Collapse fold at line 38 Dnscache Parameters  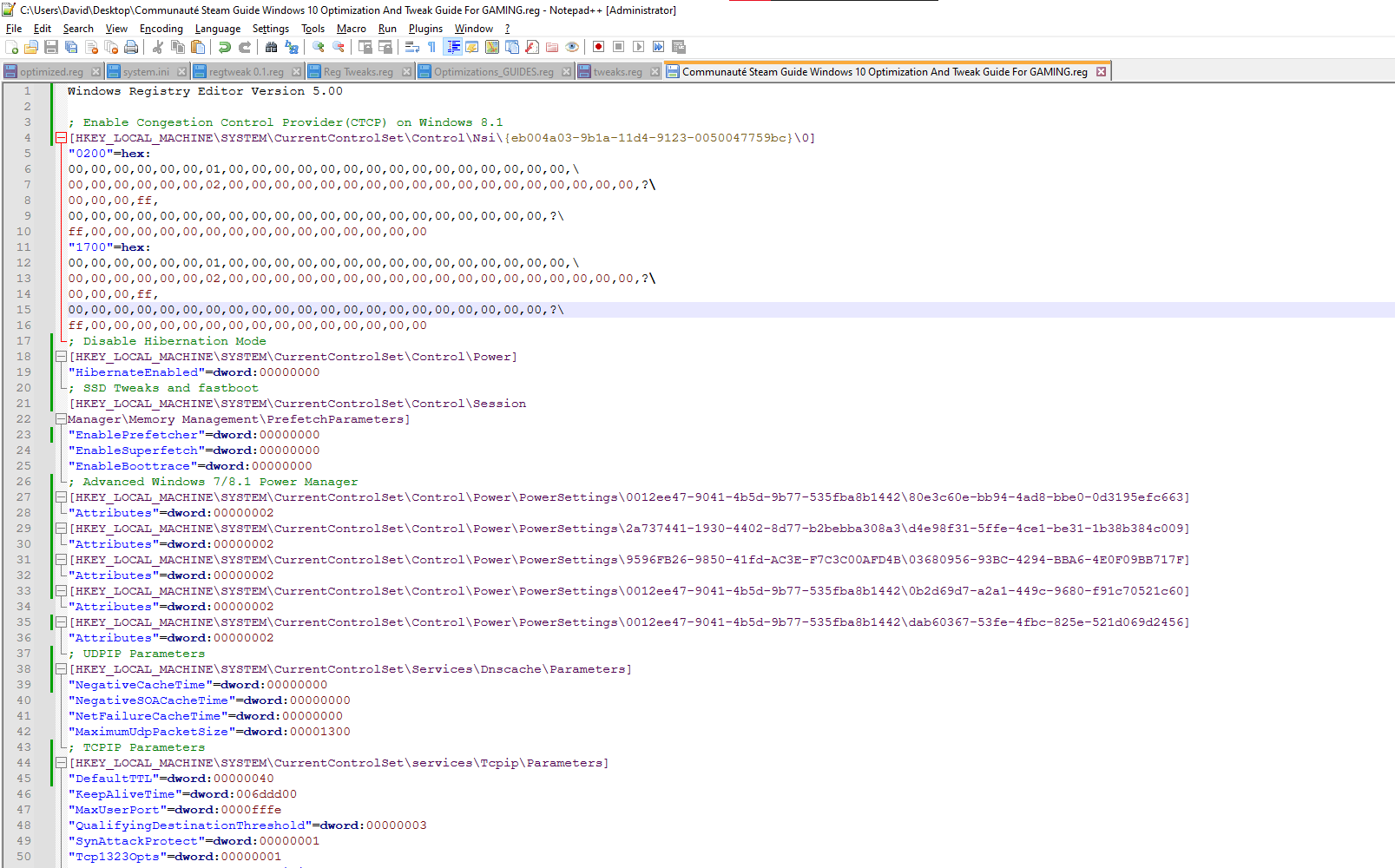(61, 669)
